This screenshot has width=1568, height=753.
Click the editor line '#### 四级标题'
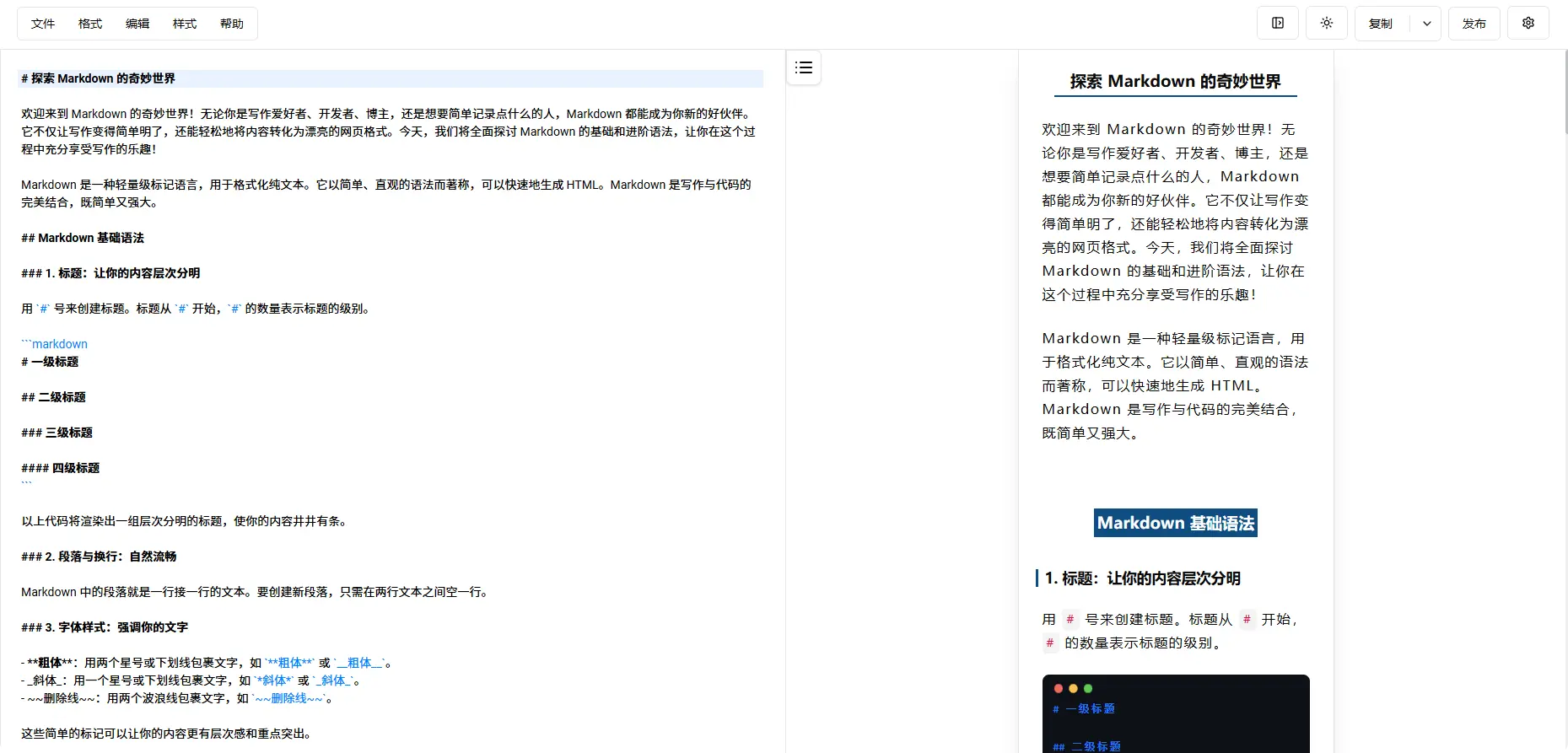click(x=60, y=468)
